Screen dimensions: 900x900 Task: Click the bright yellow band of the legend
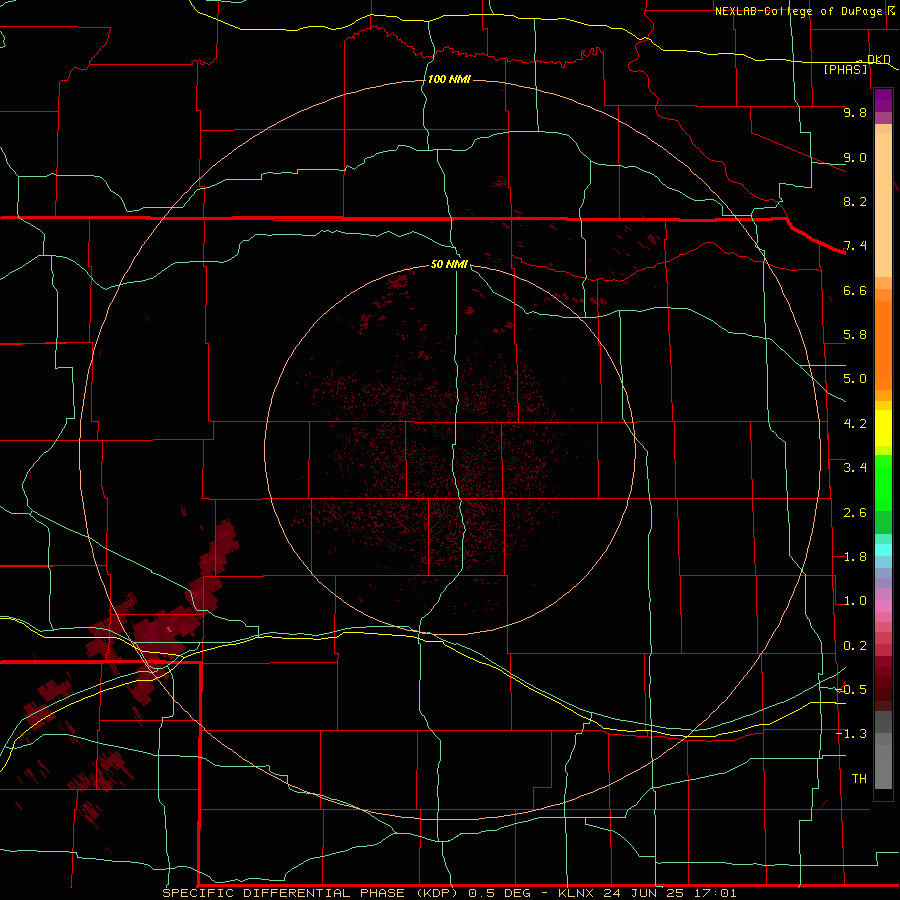[x=883, y=428]
